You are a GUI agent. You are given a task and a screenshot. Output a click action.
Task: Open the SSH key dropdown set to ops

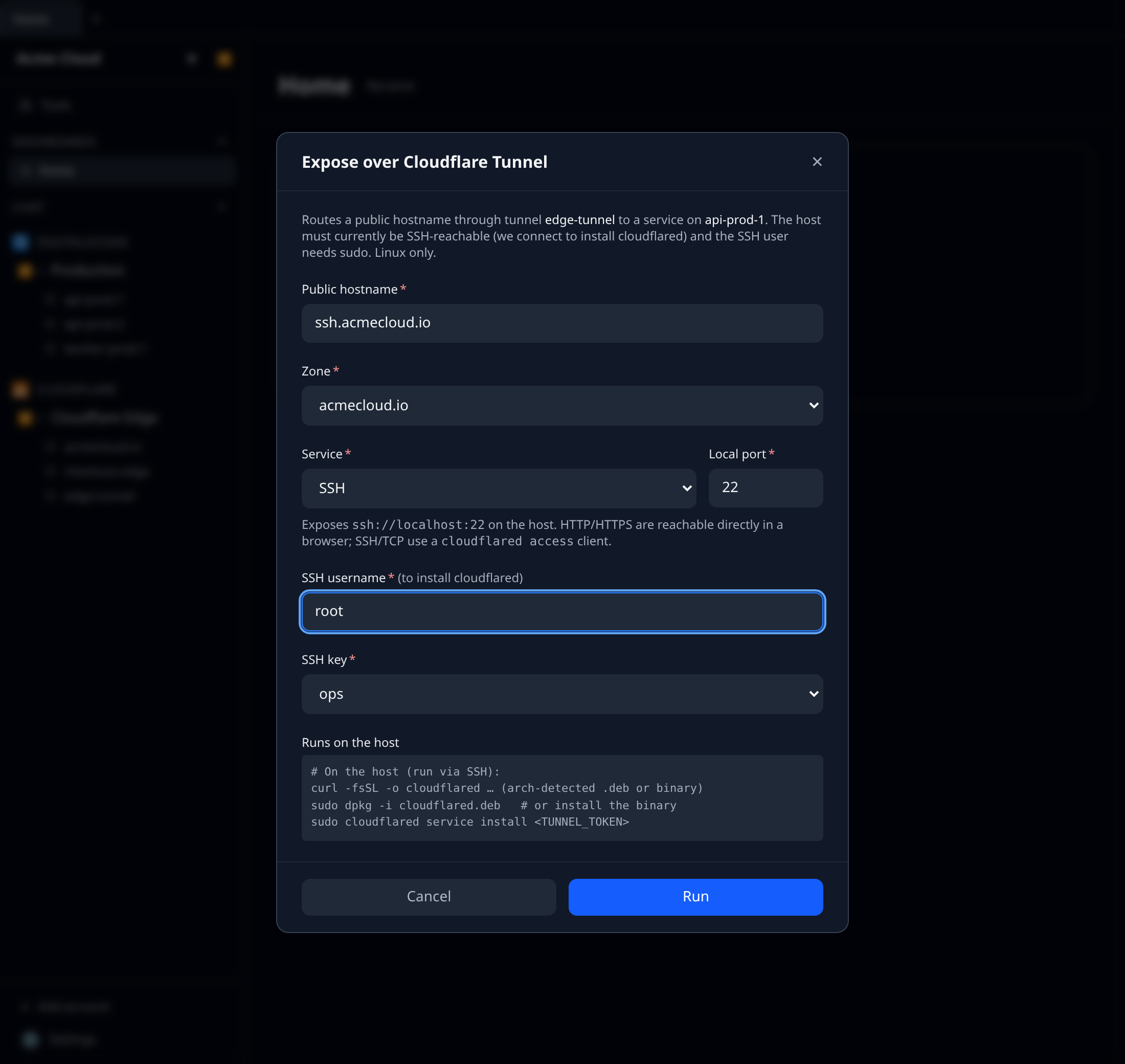click(x=562, y=694)
